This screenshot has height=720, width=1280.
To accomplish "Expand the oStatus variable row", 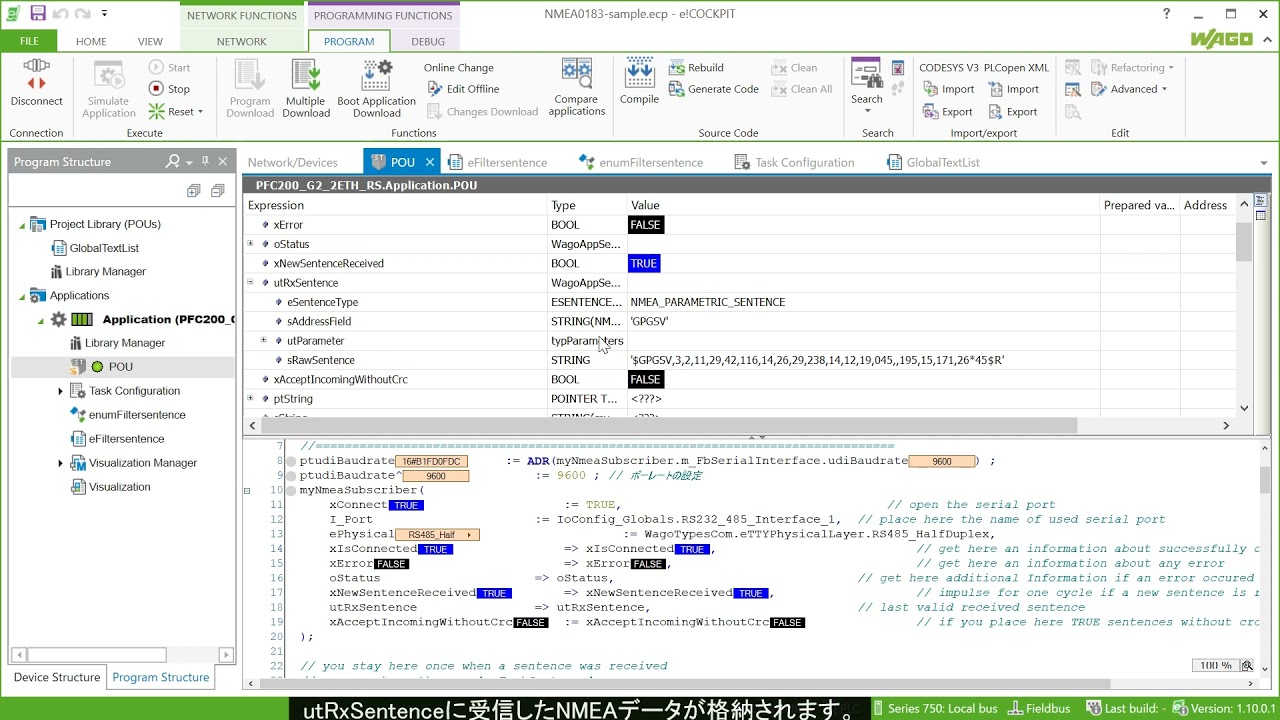I will 251,244.
